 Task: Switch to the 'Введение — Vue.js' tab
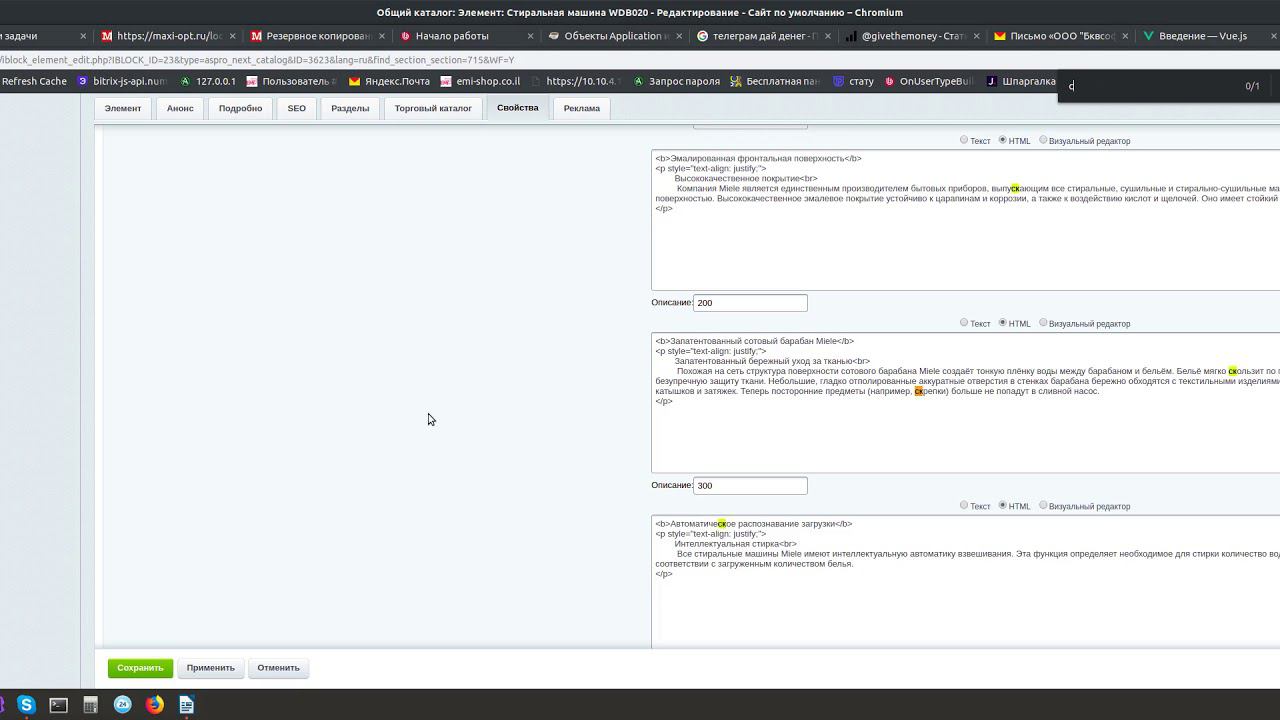tap(1203, 36)
